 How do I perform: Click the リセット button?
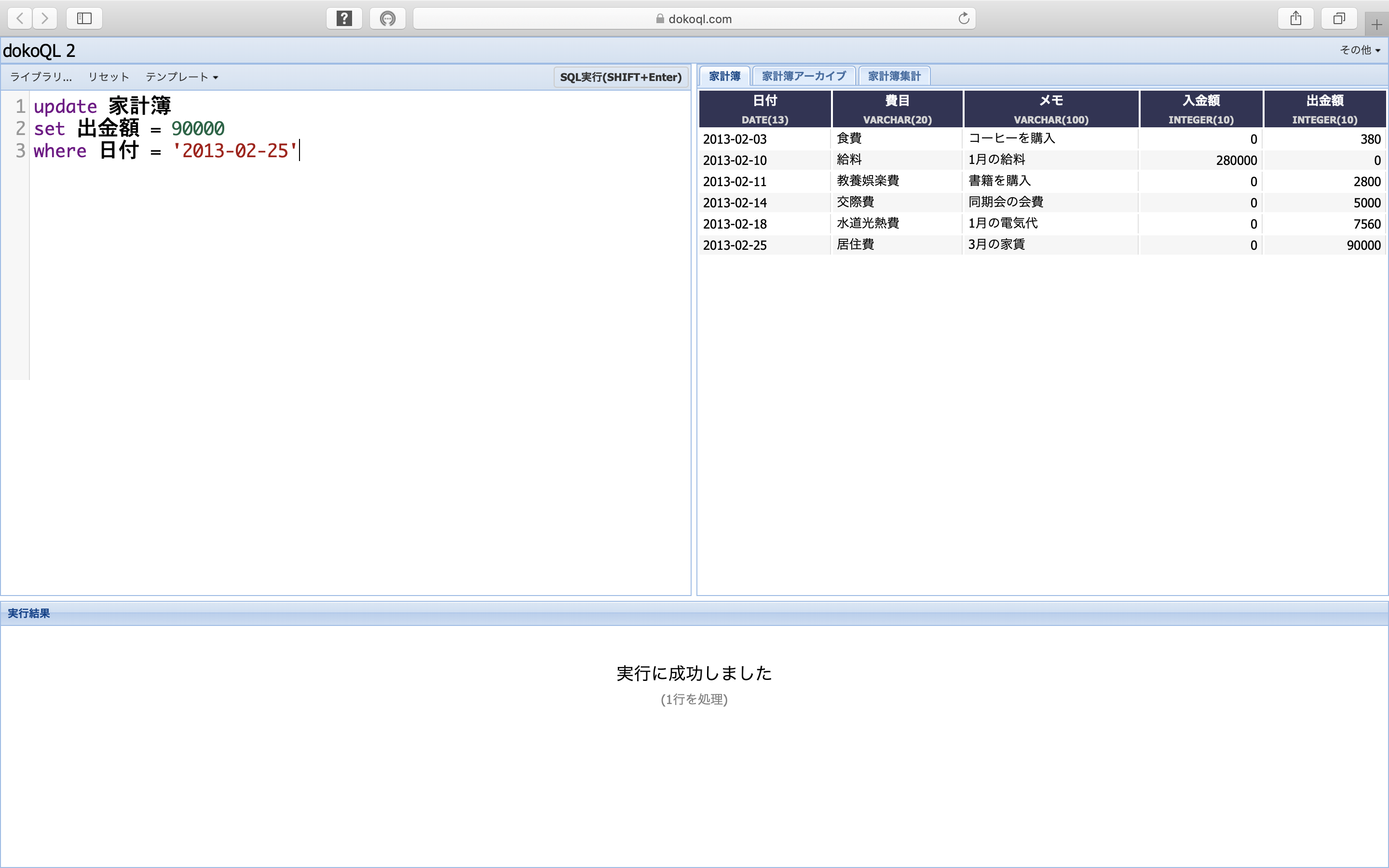tap(109, 77)
